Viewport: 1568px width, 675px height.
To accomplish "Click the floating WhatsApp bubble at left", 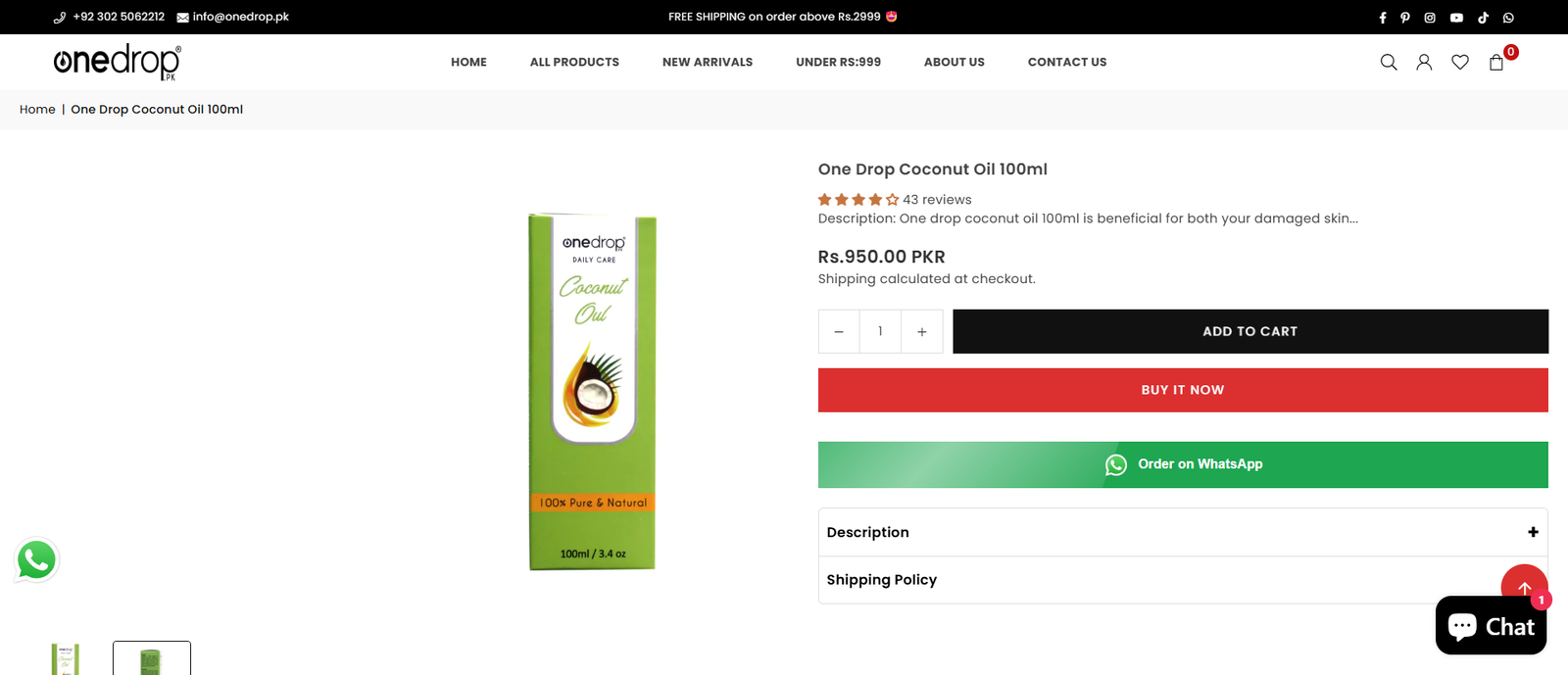I will [x=37, y=560].
